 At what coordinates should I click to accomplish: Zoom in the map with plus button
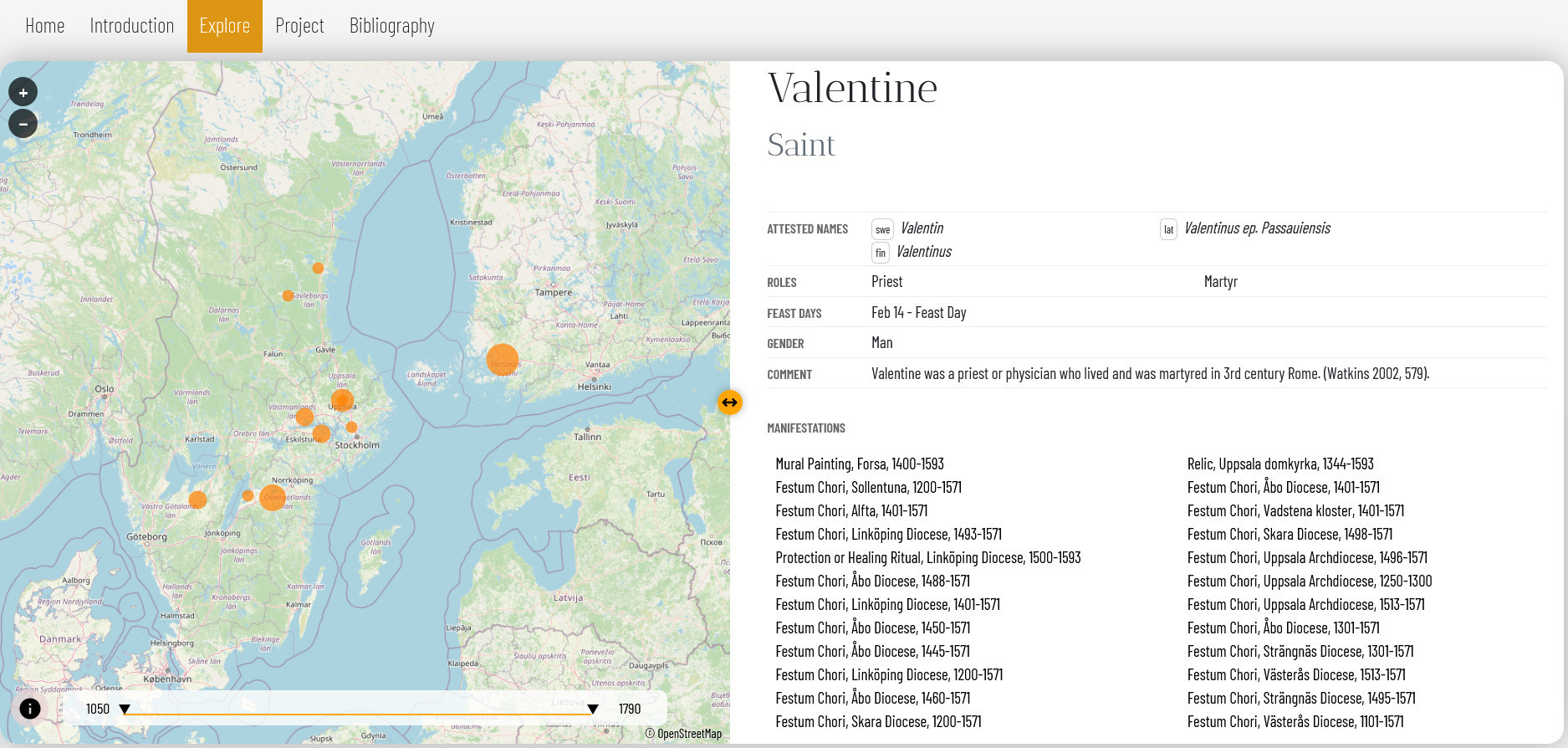pos(23,93)
